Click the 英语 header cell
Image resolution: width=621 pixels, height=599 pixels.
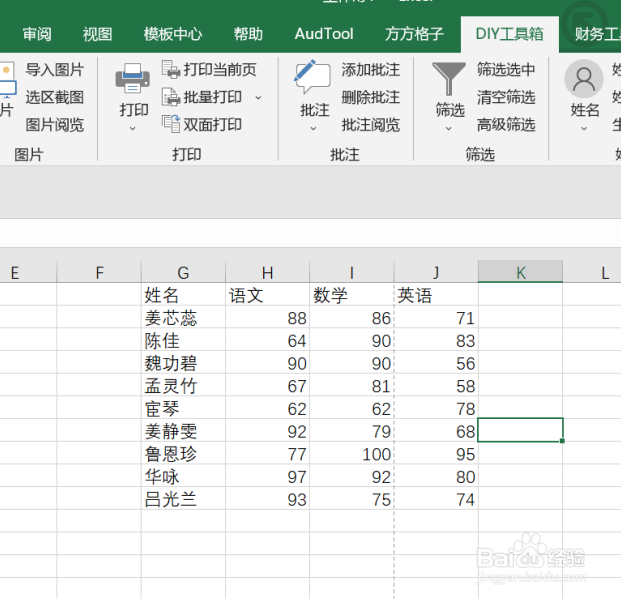(436, 294)
